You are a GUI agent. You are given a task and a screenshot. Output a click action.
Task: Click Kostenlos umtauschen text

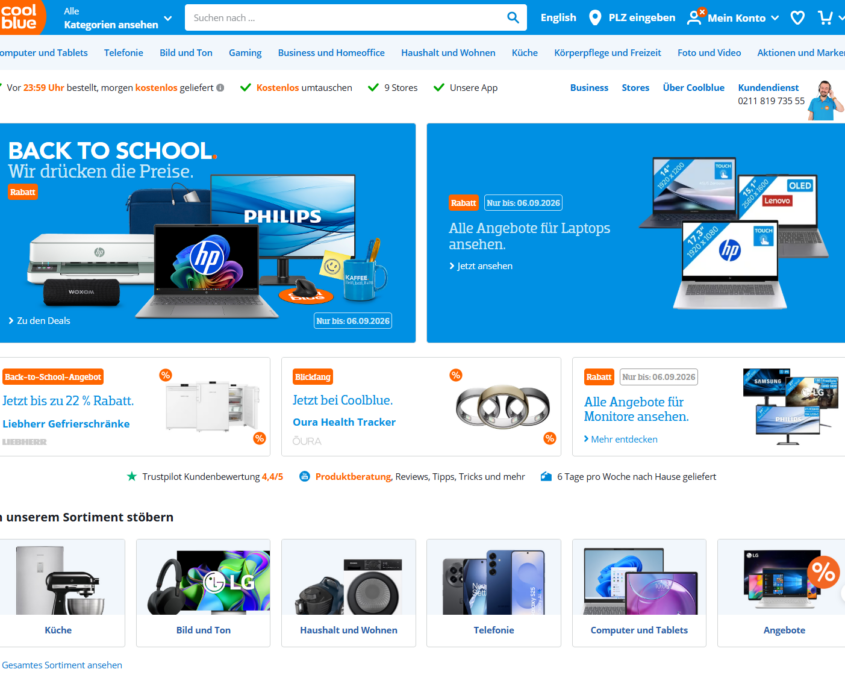304,88
